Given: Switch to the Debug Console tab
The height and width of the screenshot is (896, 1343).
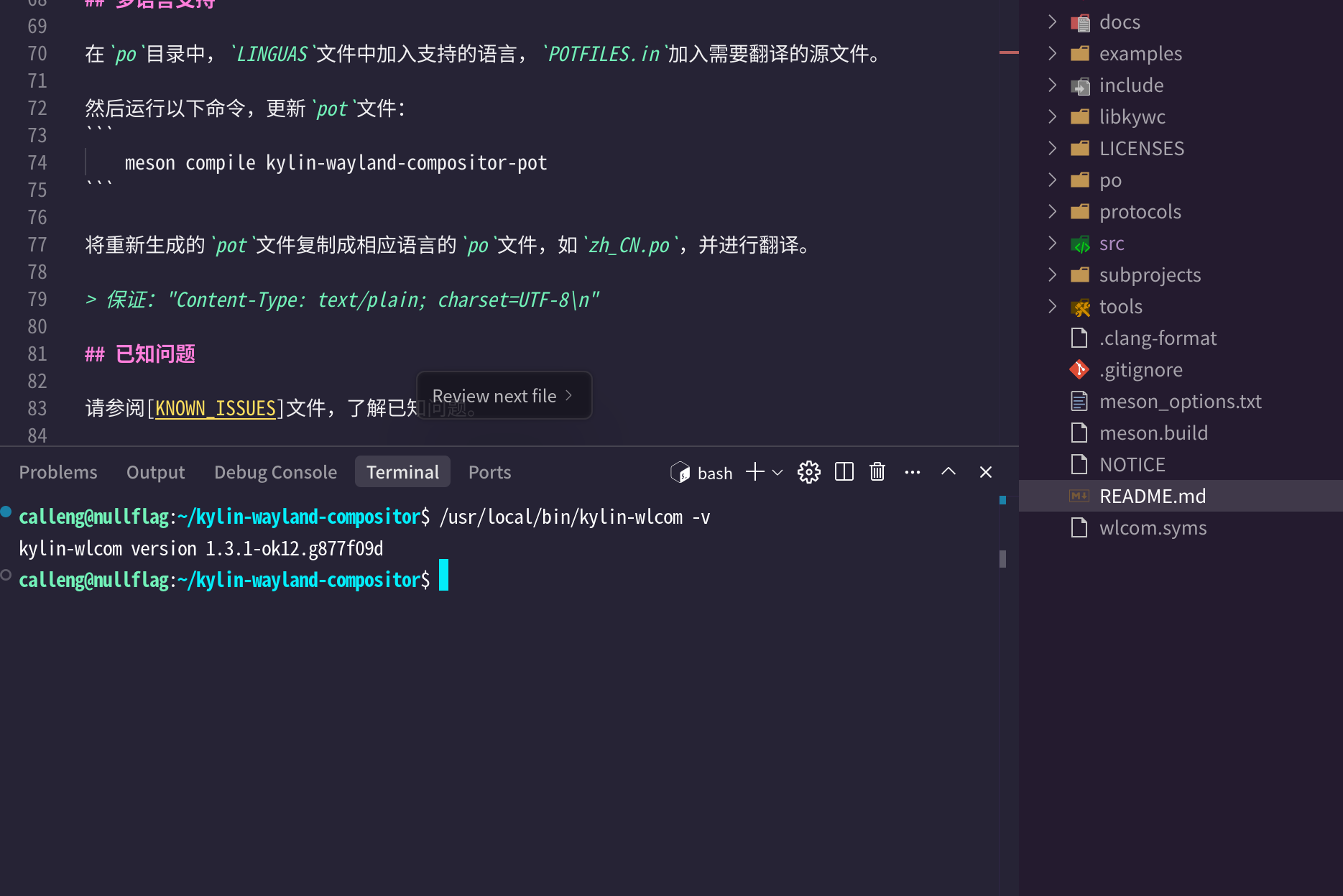Looking at the screenshot, I should [275, 472].
